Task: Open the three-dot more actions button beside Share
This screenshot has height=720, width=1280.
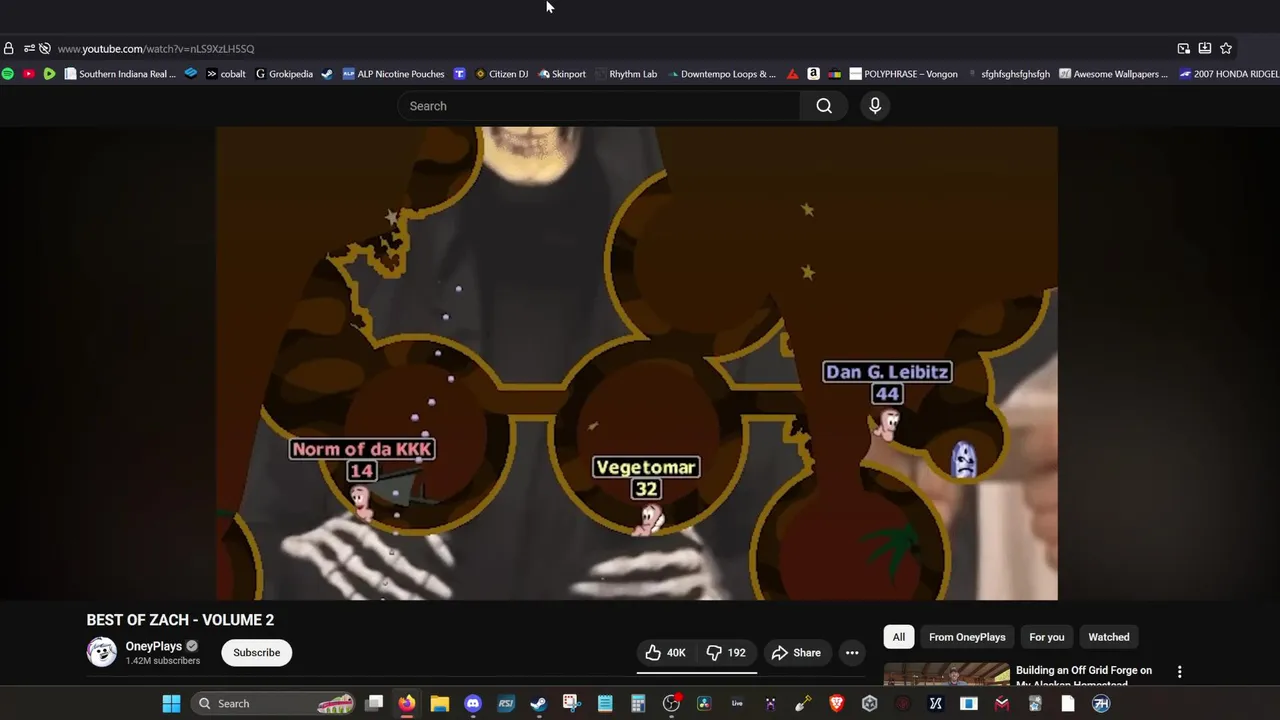Action: [852, 653]
